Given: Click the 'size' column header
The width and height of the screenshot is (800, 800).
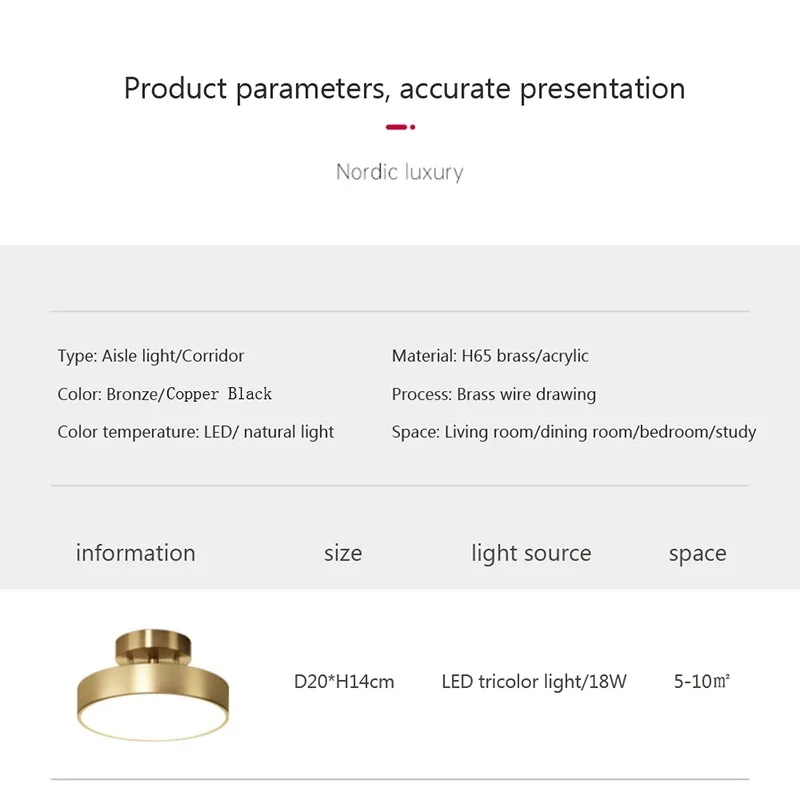Looking at the screenshot, I should [x=343, y=554].
